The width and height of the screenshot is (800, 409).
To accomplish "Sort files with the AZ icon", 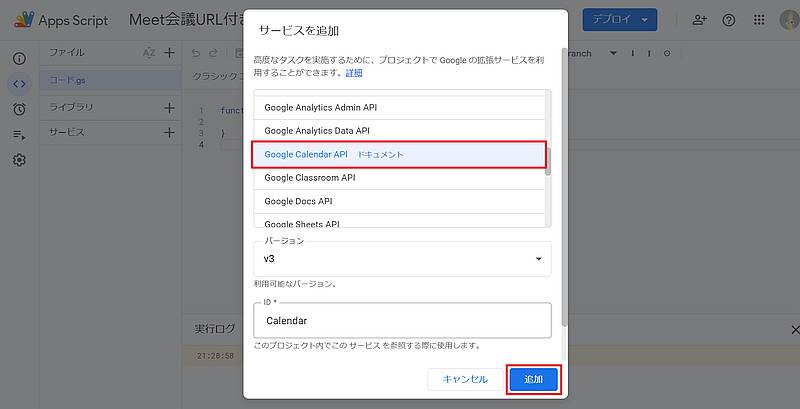I will (x=148, y=53).
